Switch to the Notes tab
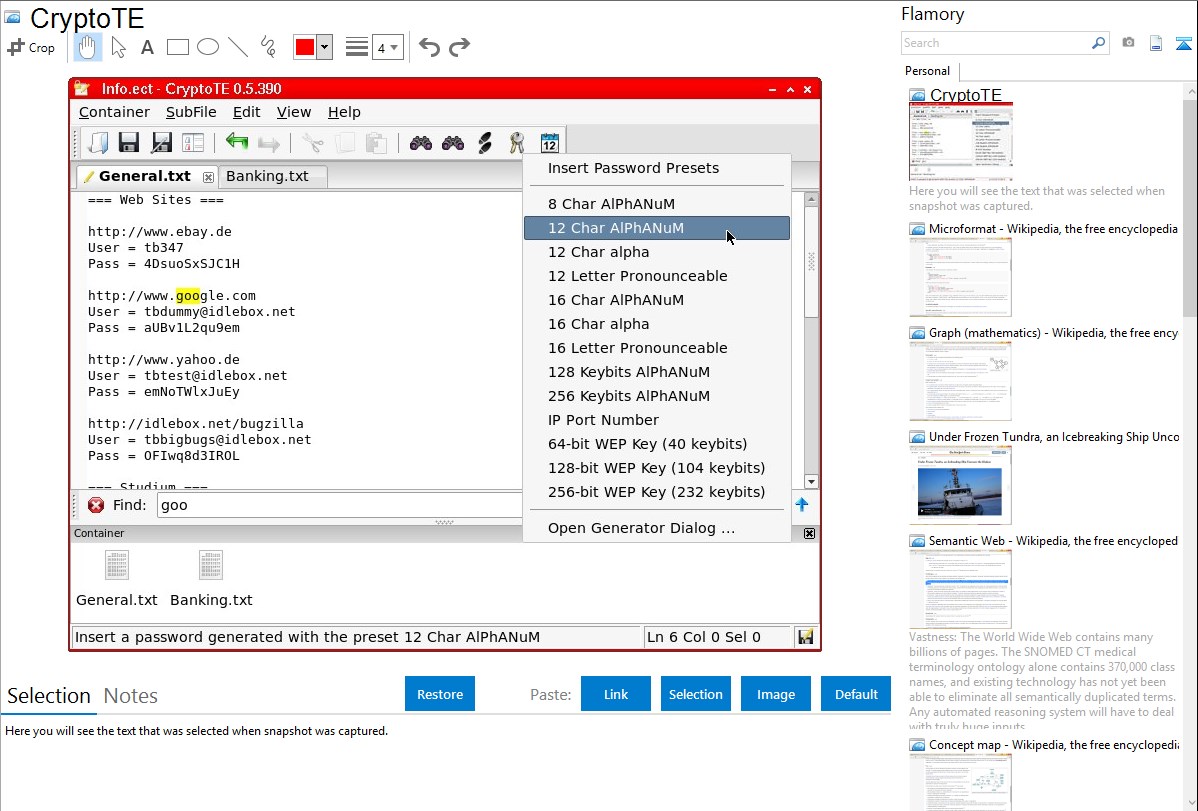This screenshot has height=811, width=1198. [131, 696]
